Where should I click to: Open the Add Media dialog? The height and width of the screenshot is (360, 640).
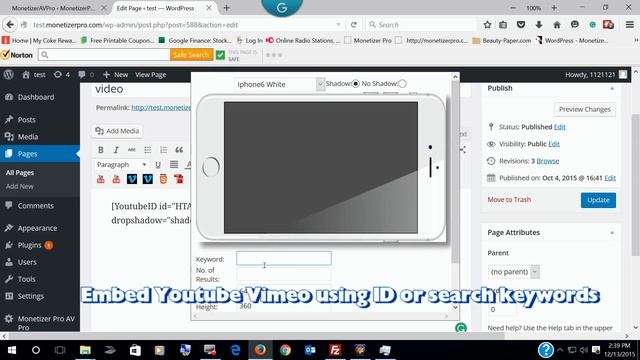117,131
